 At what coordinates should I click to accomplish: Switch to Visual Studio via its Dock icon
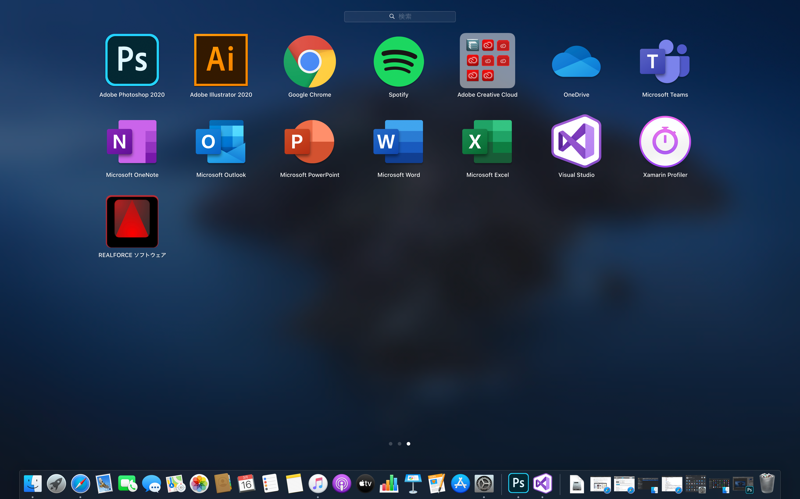click(542, 483)
